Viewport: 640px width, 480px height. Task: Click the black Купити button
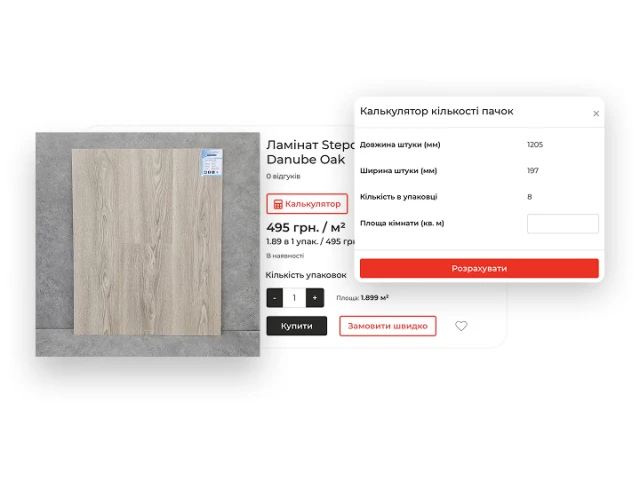tap(297, 326)
